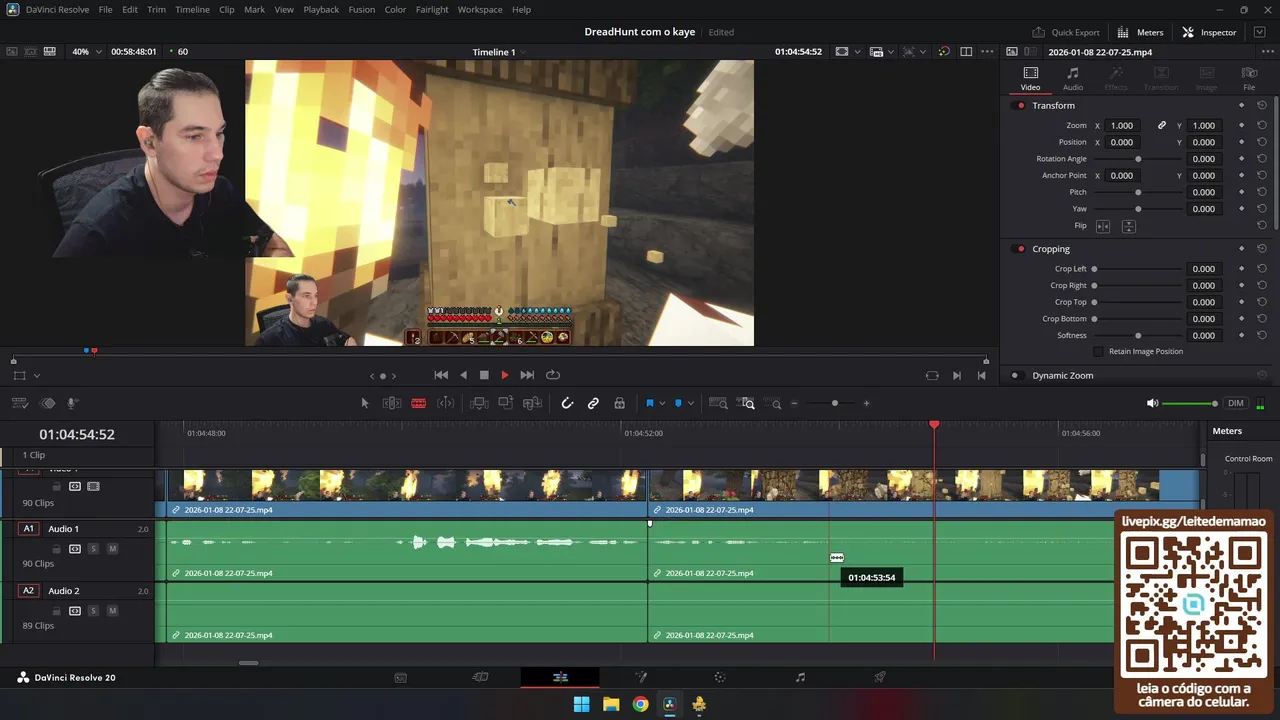Adjust the green monitor volume slider
This screenshot has height=720, width=1280.
[x=1190, y=403]
